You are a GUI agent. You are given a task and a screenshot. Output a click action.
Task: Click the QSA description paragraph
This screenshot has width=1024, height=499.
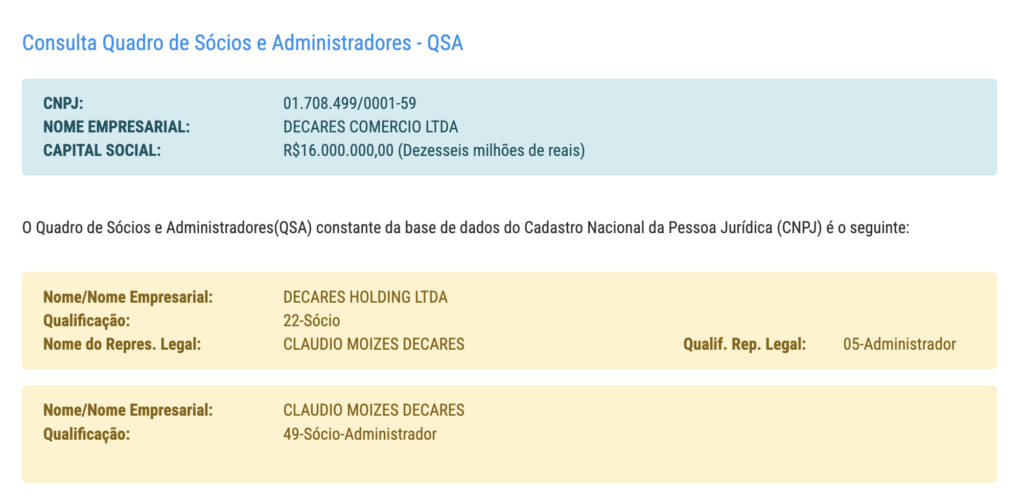point(466,228)
